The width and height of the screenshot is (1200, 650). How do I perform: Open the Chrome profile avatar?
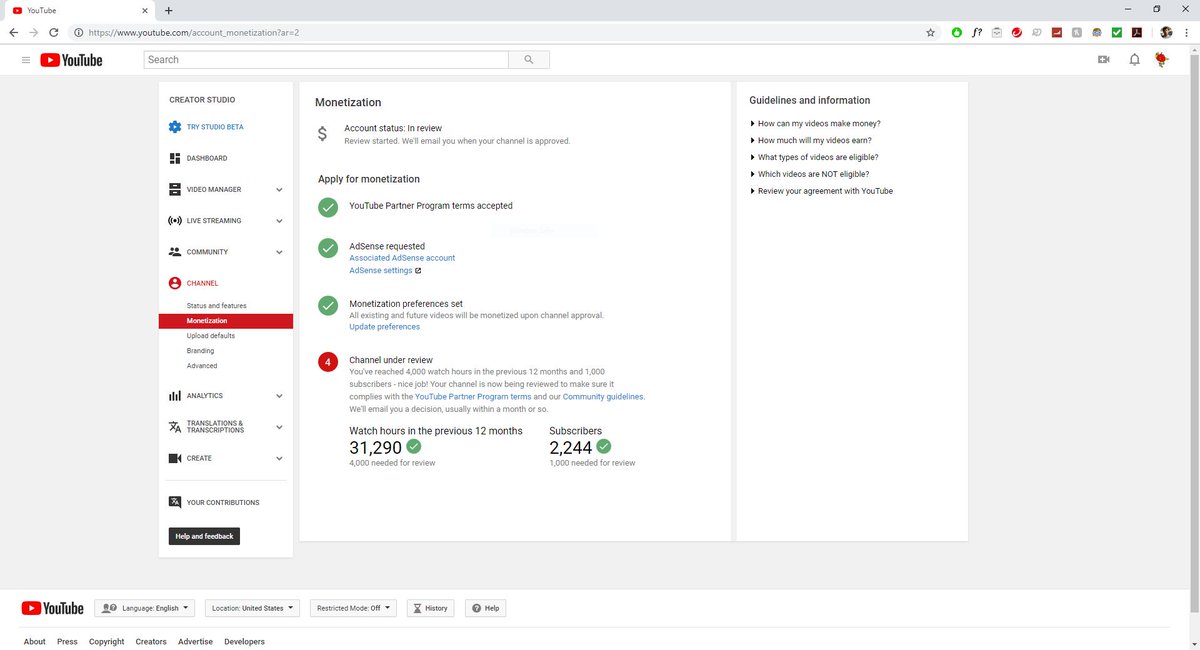tap(1166, 32)
